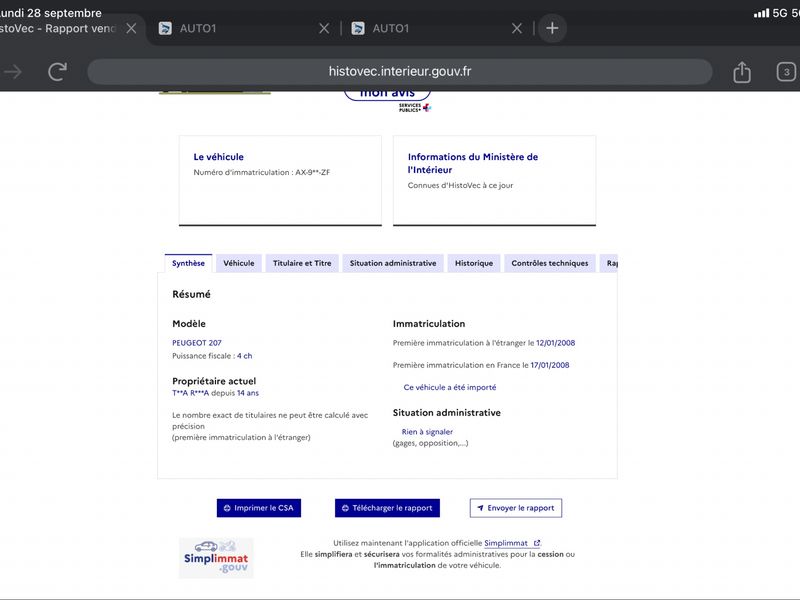The width and height of the screenshot is (800, 600).
Task: Click the mon avis services publics badge
Action: click(x=388, y=101)
